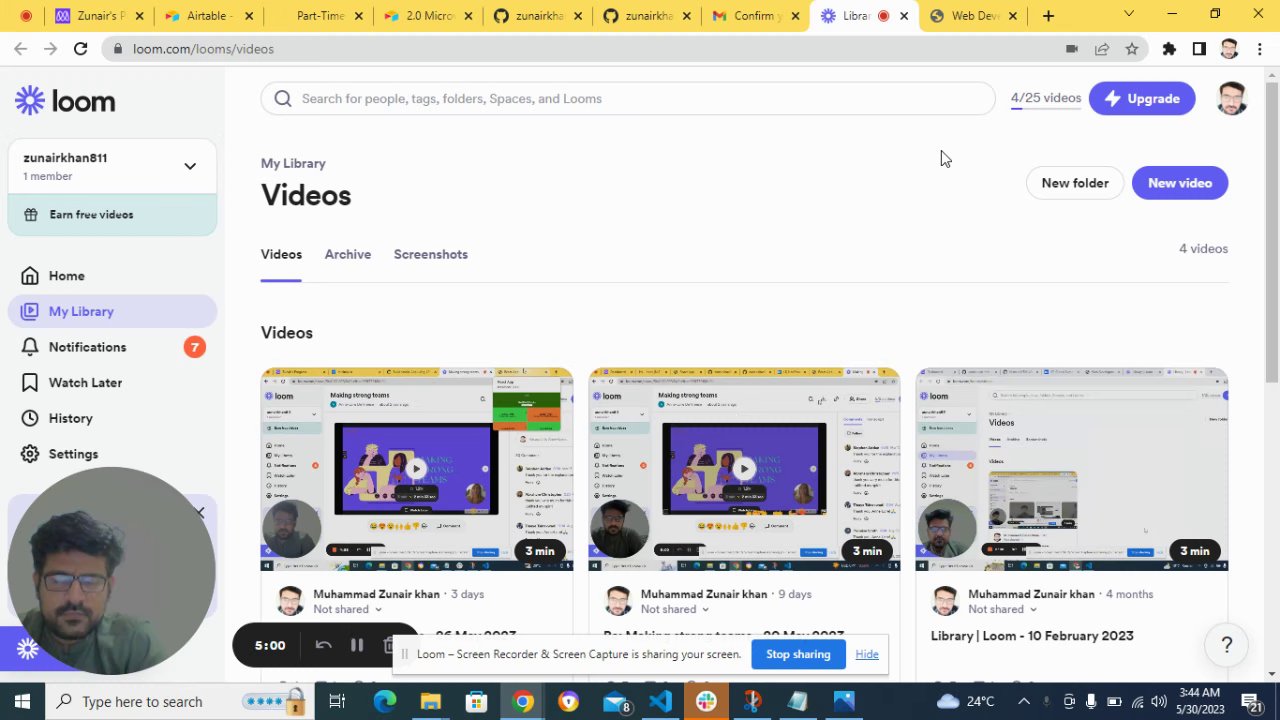The image size is (1280, 720).
Task: Switch to the Web Dev browser tab
Action: [x=974, y=16]
